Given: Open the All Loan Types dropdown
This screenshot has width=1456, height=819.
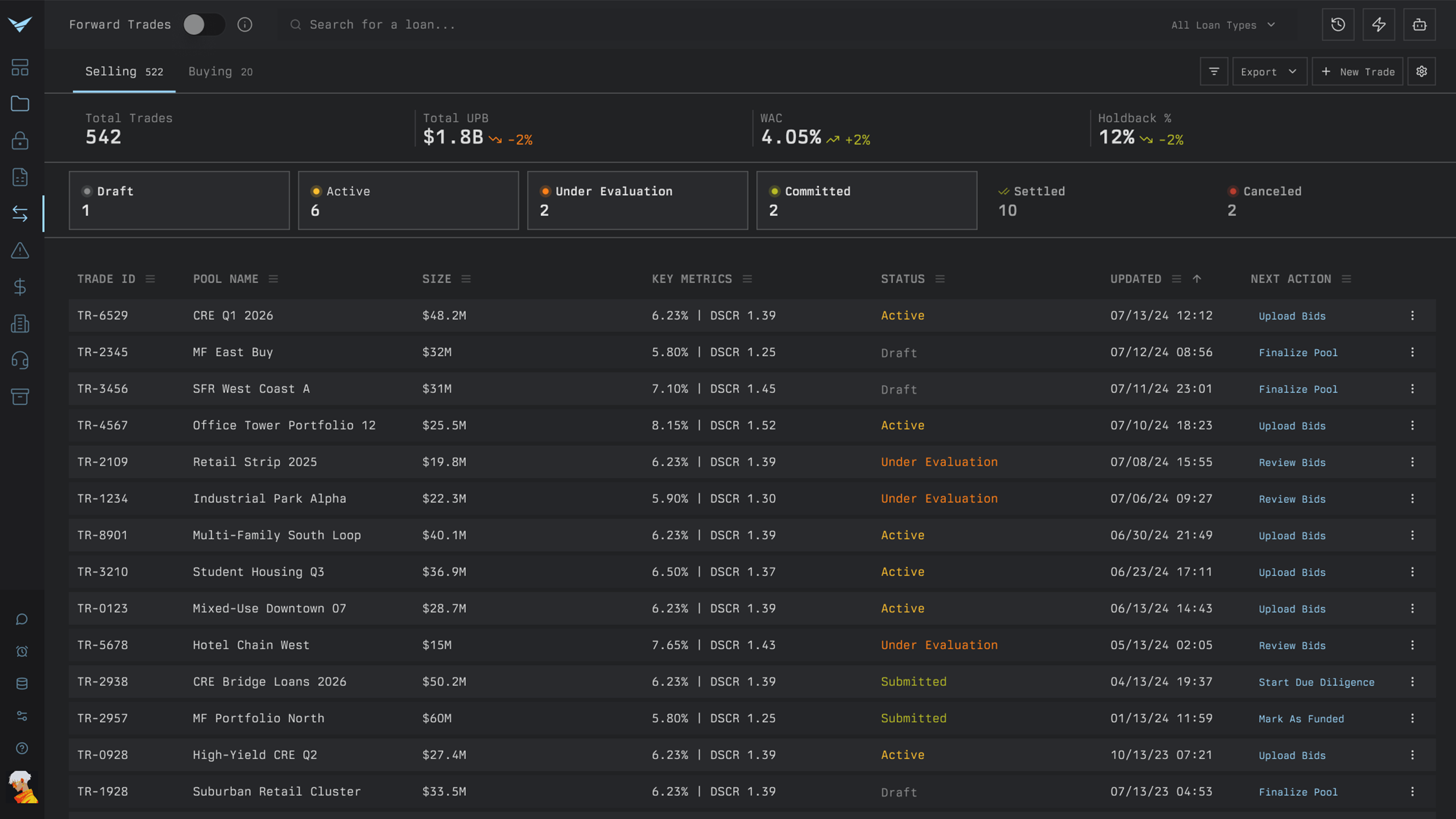Looking at the screenshot, I should [x=1223, y=25].
